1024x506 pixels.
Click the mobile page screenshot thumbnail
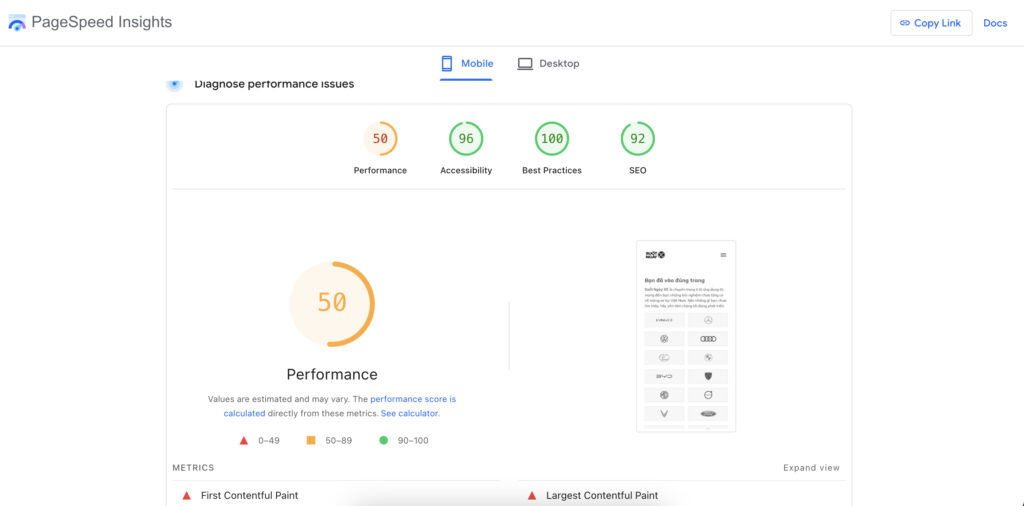click(x=686, y=336)
